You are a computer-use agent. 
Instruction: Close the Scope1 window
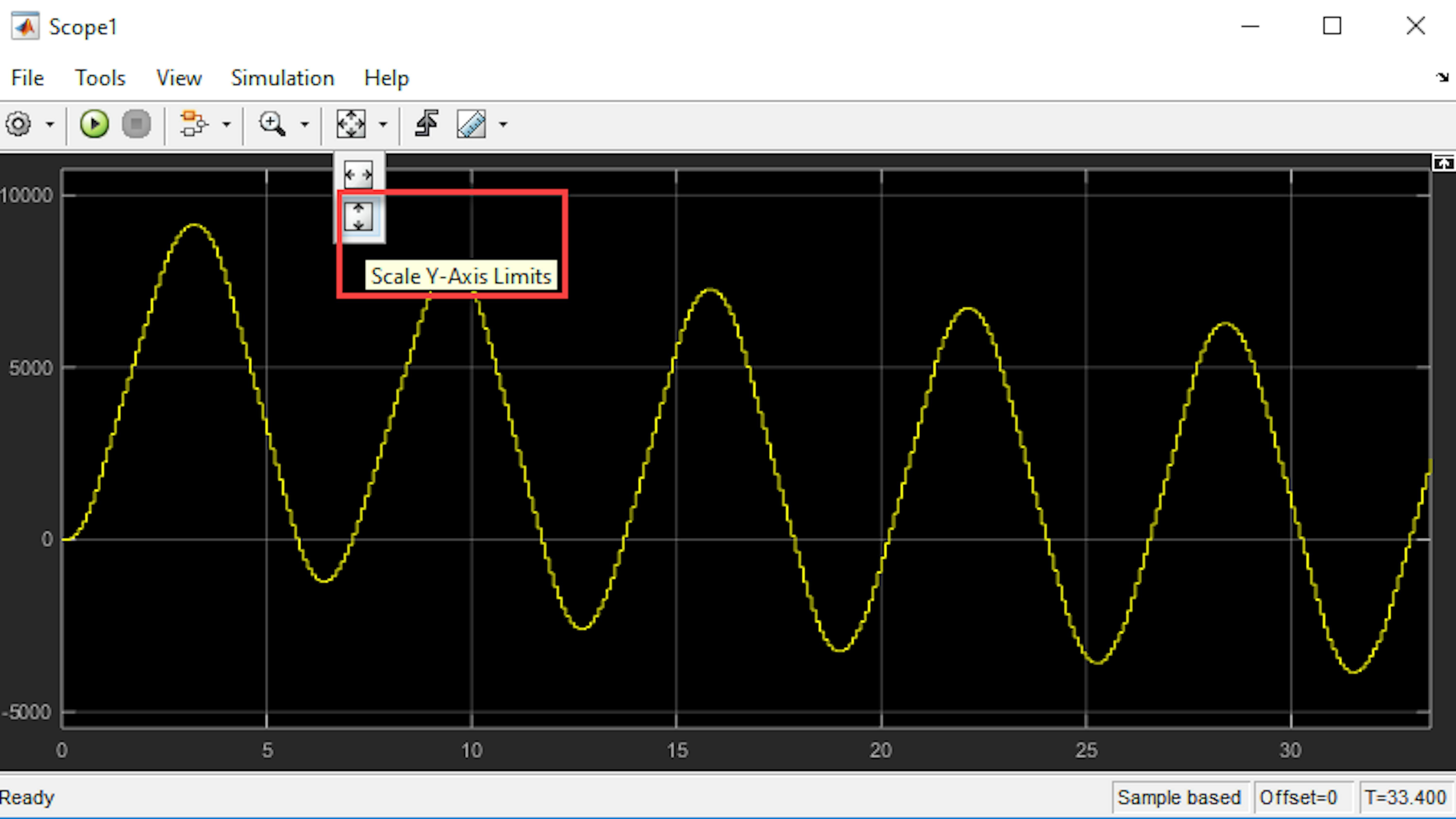1416,26
